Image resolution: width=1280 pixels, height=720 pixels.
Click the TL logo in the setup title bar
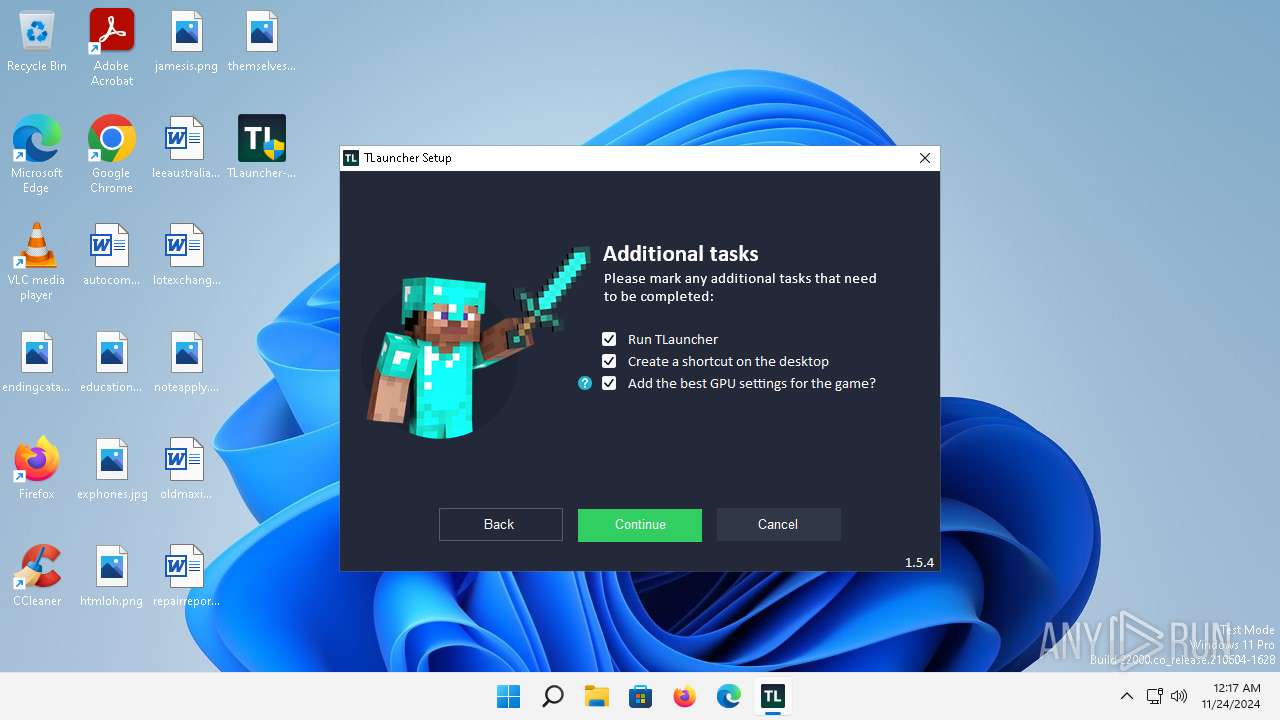[x=351, y=158]
